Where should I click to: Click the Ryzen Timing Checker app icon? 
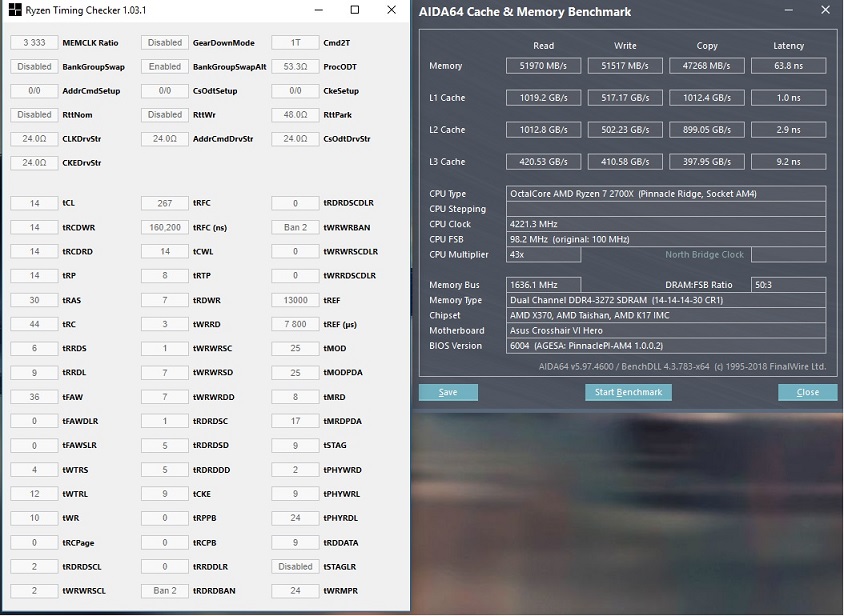[x=15, y=10]
